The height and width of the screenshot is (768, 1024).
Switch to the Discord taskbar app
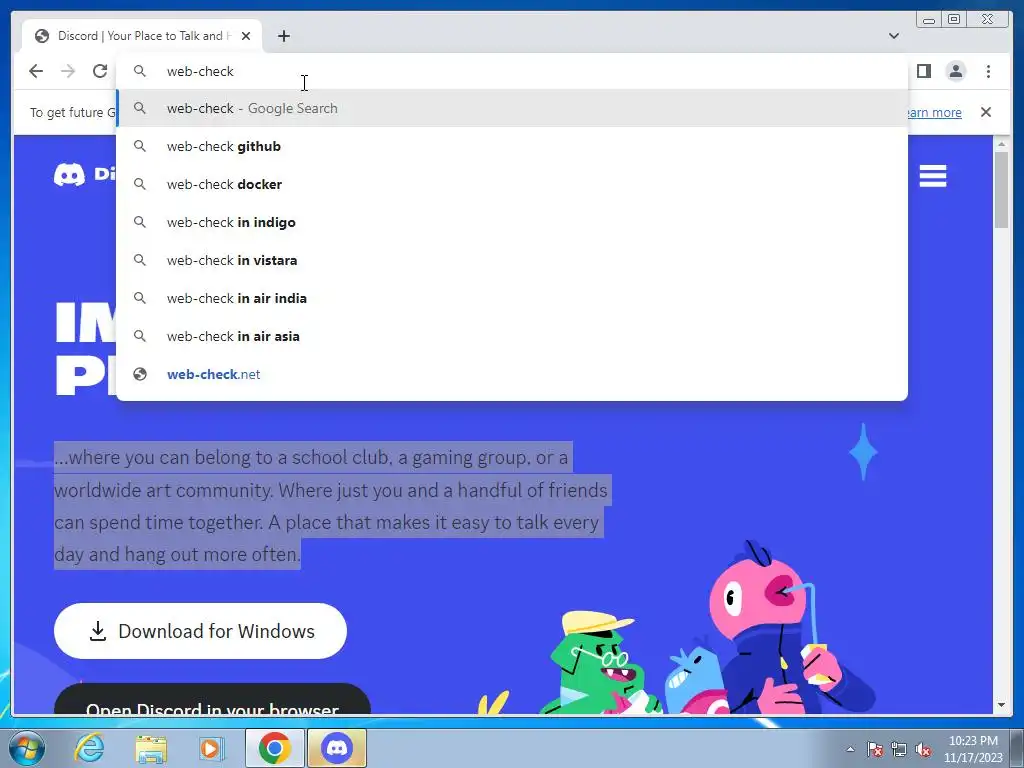[x=337, y=748]
